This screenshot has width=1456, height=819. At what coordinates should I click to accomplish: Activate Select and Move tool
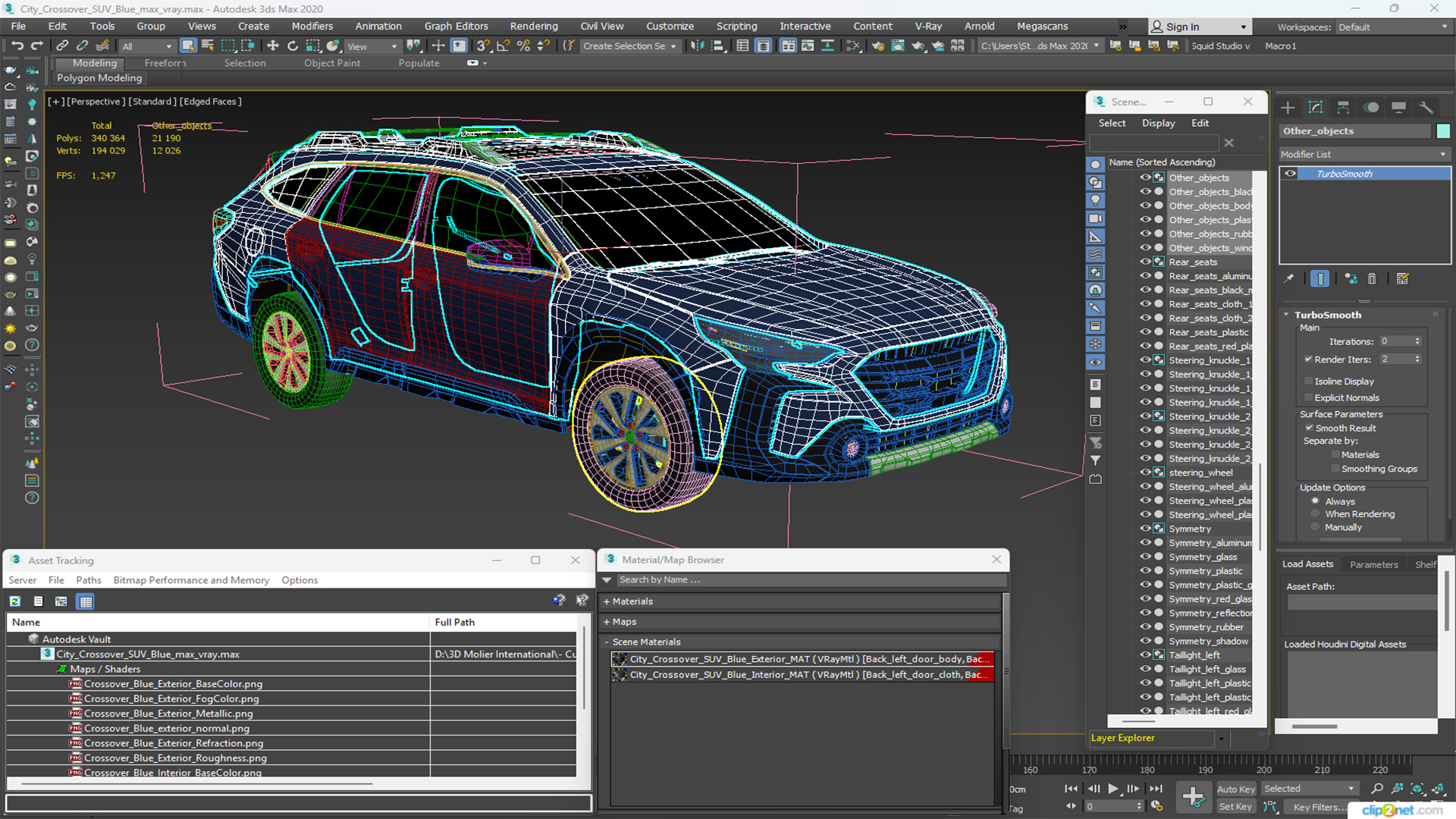pyautogui.click(x=272, y=46)
